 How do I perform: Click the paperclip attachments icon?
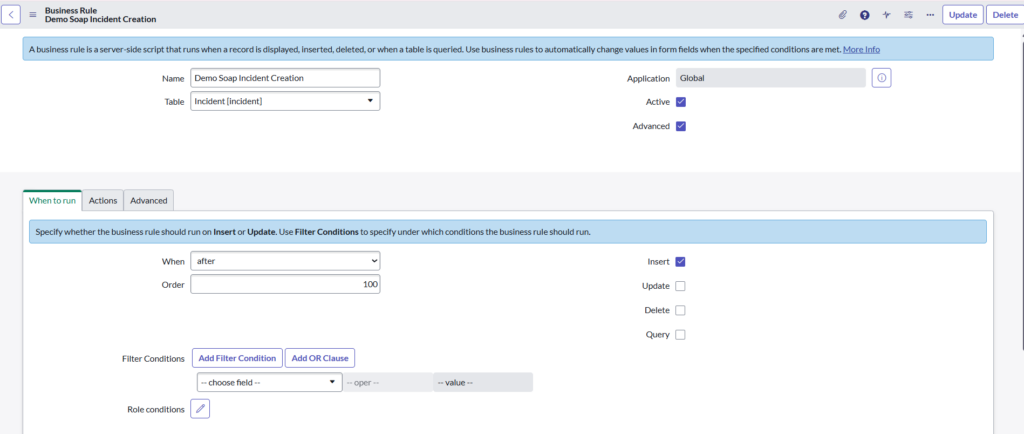pyautogui.click(x=842, y=15)
